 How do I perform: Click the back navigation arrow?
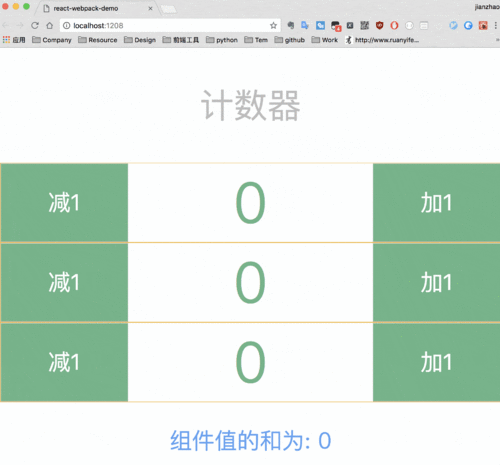pos(6,25)
